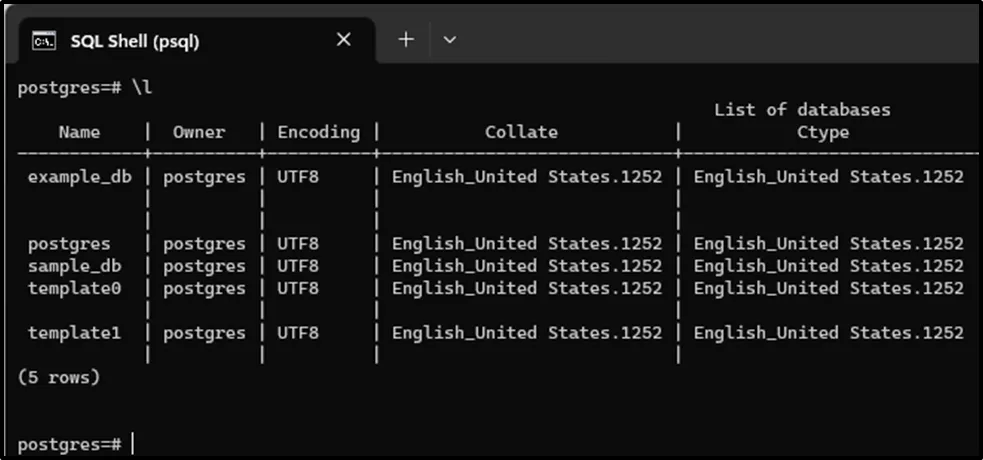The height and width of the screenshot is (460, 983).
Task: Close the SQL Shell (psql) tab
Action: [x=343, y=40]
